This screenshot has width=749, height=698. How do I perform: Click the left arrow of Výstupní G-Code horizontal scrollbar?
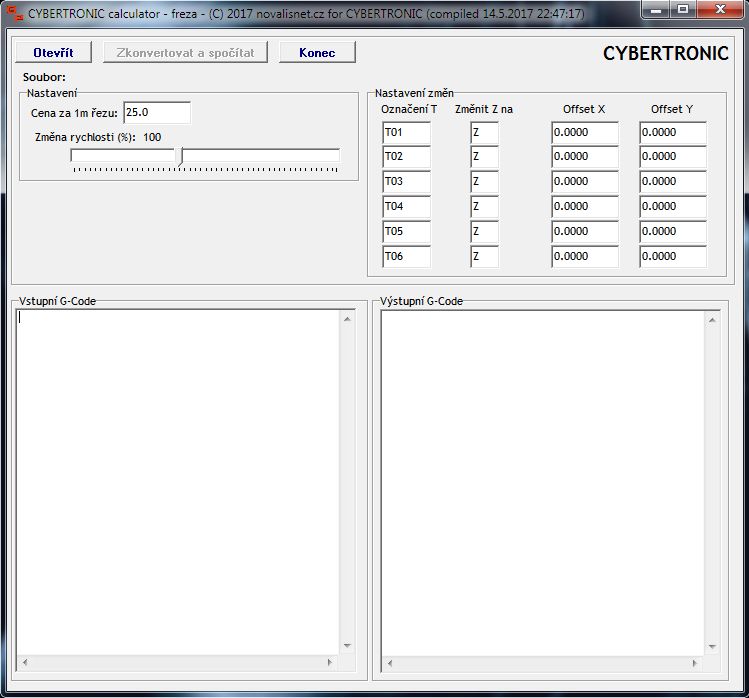[x=390, y=663]
